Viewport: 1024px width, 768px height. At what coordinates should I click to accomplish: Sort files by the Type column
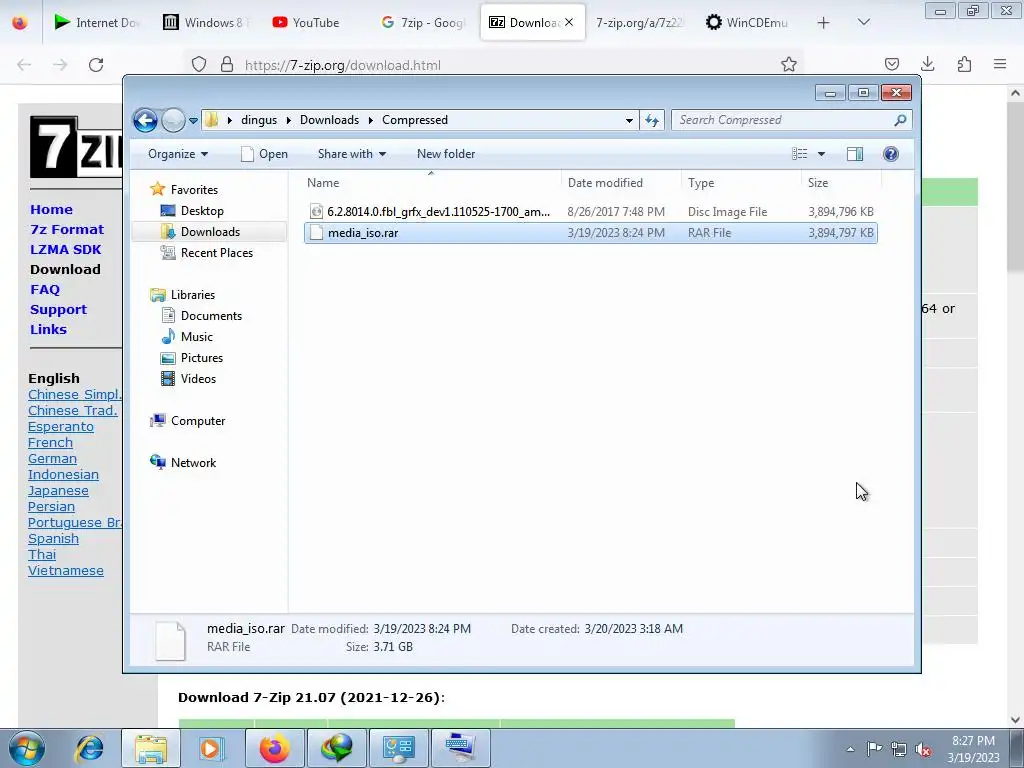(741, 183)
